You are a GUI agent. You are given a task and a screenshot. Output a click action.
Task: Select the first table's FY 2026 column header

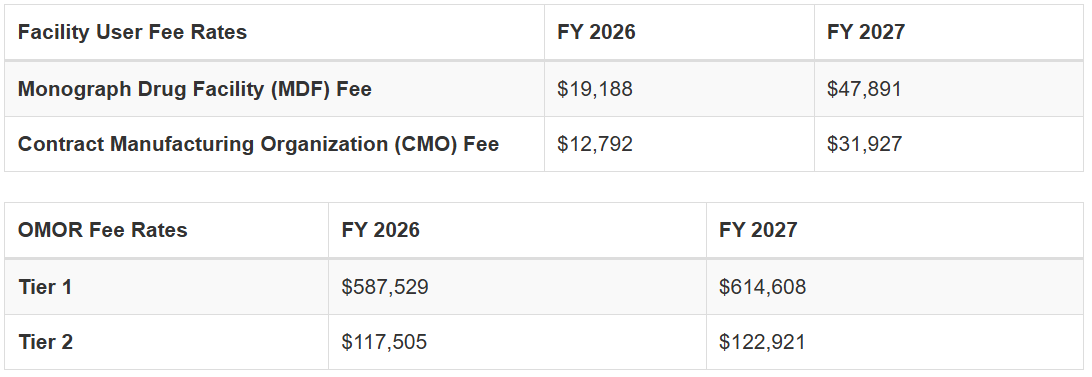coord(596,32)
